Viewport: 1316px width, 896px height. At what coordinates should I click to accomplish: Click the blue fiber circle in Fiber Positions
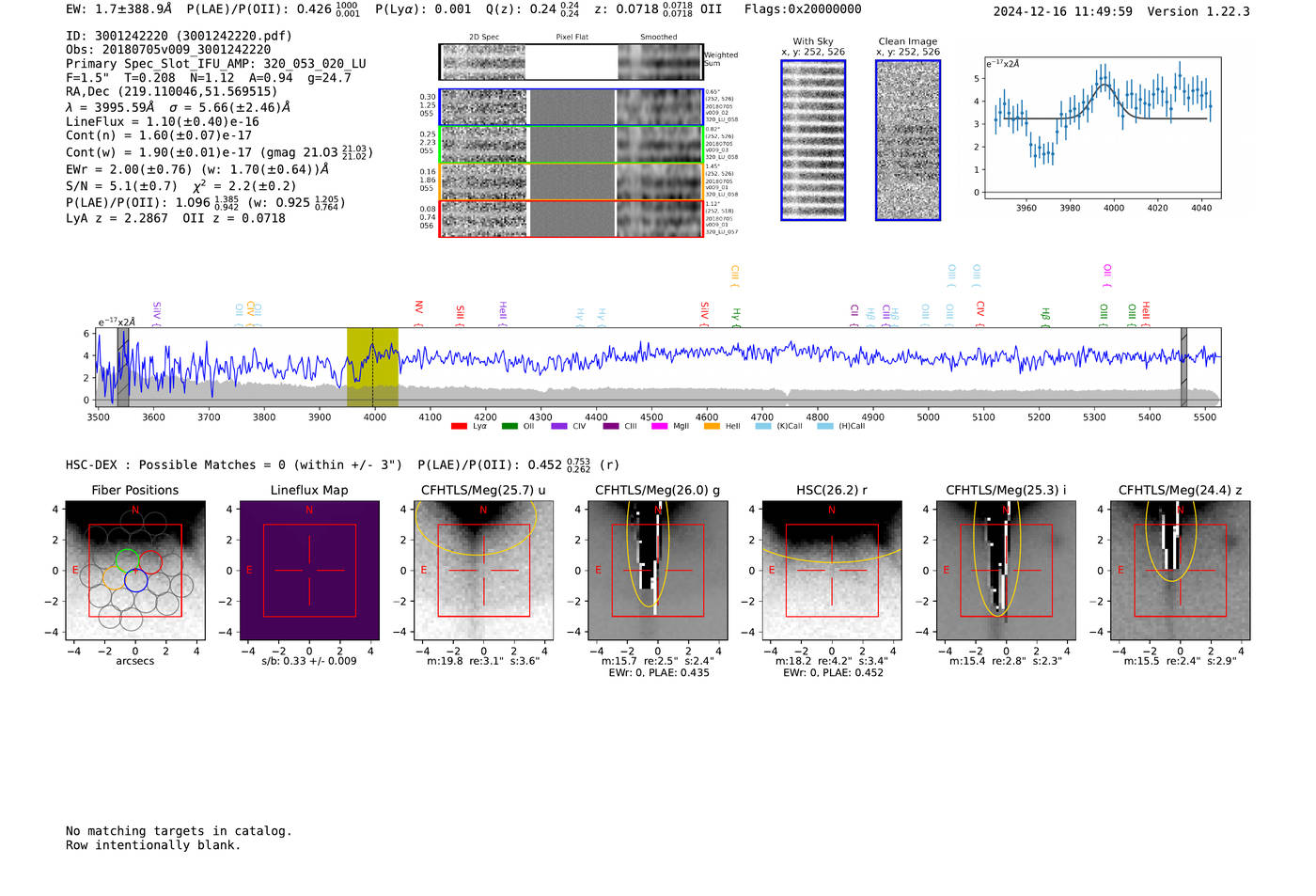tap(135, 580)
